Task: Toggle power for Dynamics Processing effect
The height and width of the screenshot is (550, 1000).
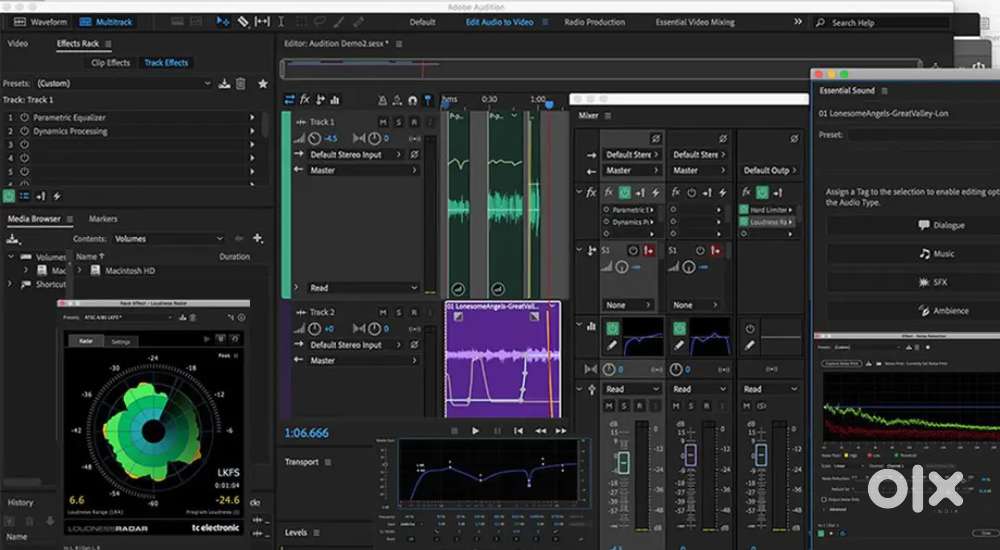Action: pos(24,131)
